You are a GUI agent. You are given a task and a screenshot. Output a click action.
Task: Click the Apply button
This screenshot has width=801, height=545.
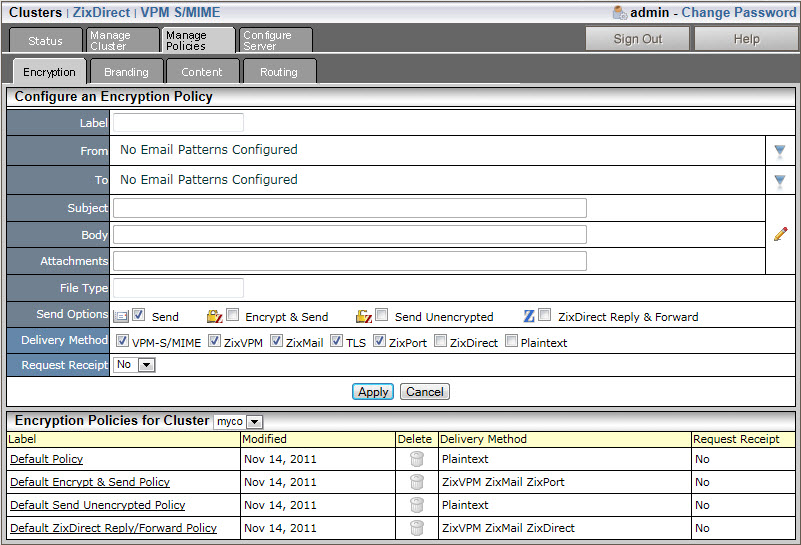tap(373, 392)
